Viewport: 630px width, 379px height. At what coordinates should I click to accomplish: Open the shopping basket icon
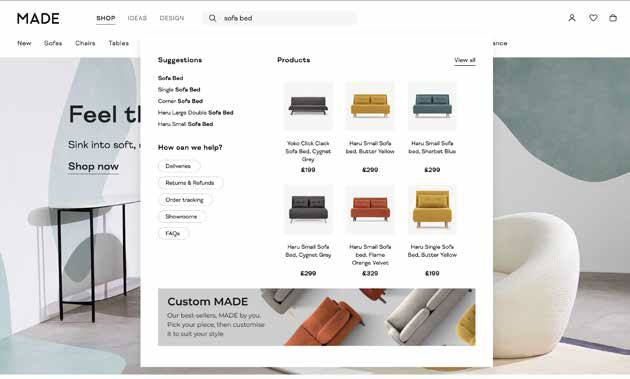pyautogui.click(x=613, y=18)
